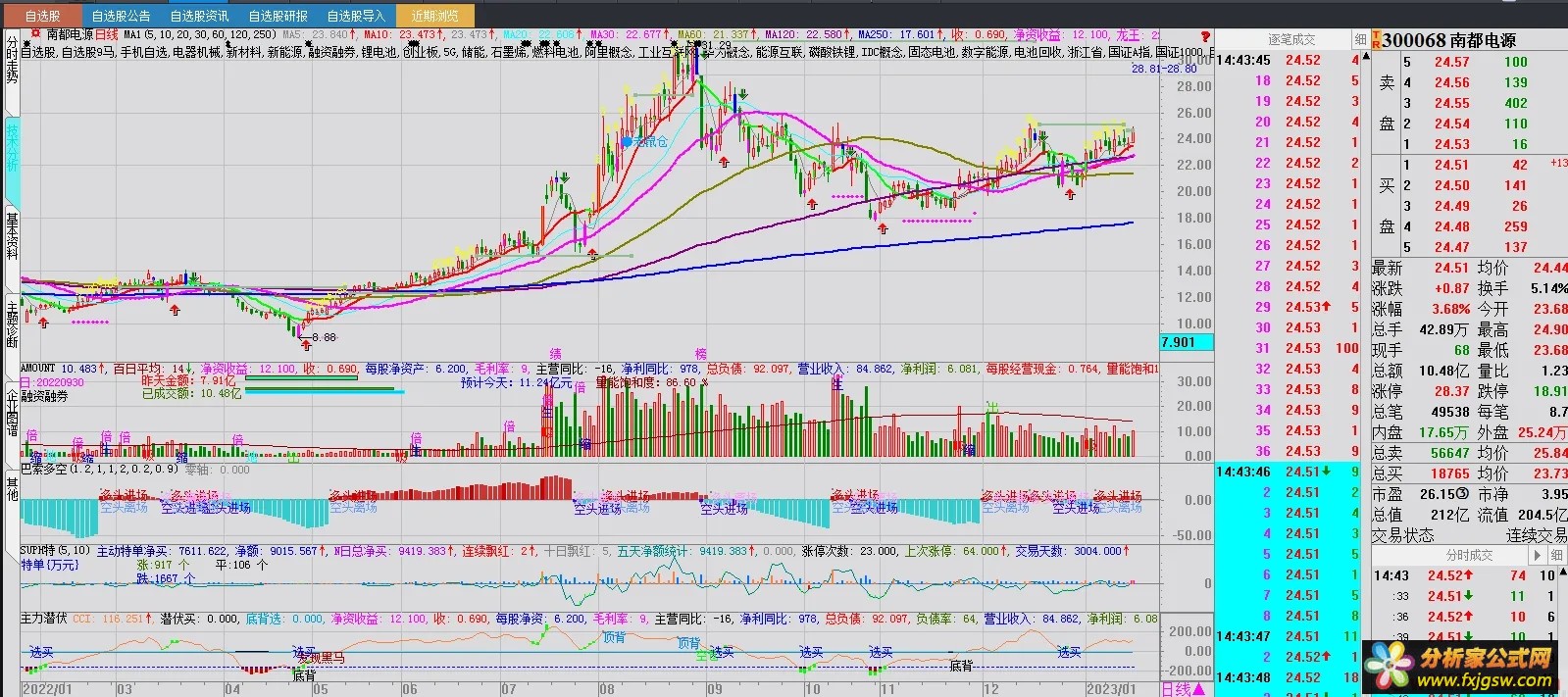Click the 融资融券 label in volume pane
The image size is (1568, 697).
pos(44,396)
